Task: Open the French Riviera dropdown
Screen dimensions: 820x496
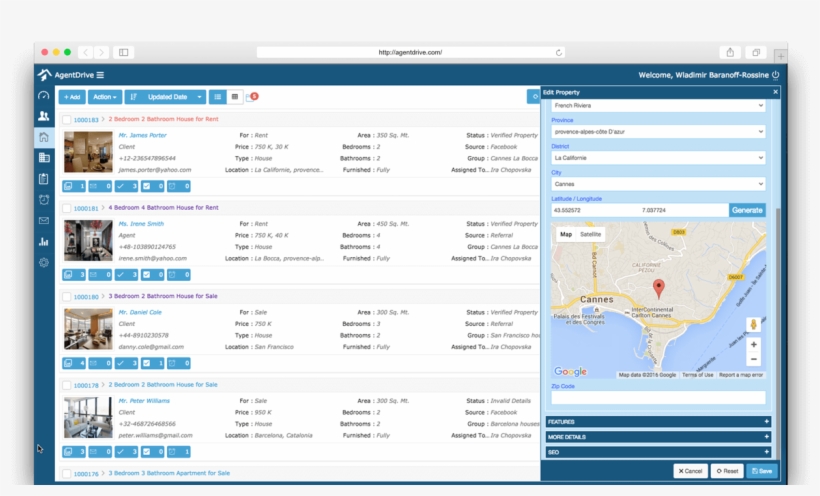Action: point(658,106)
